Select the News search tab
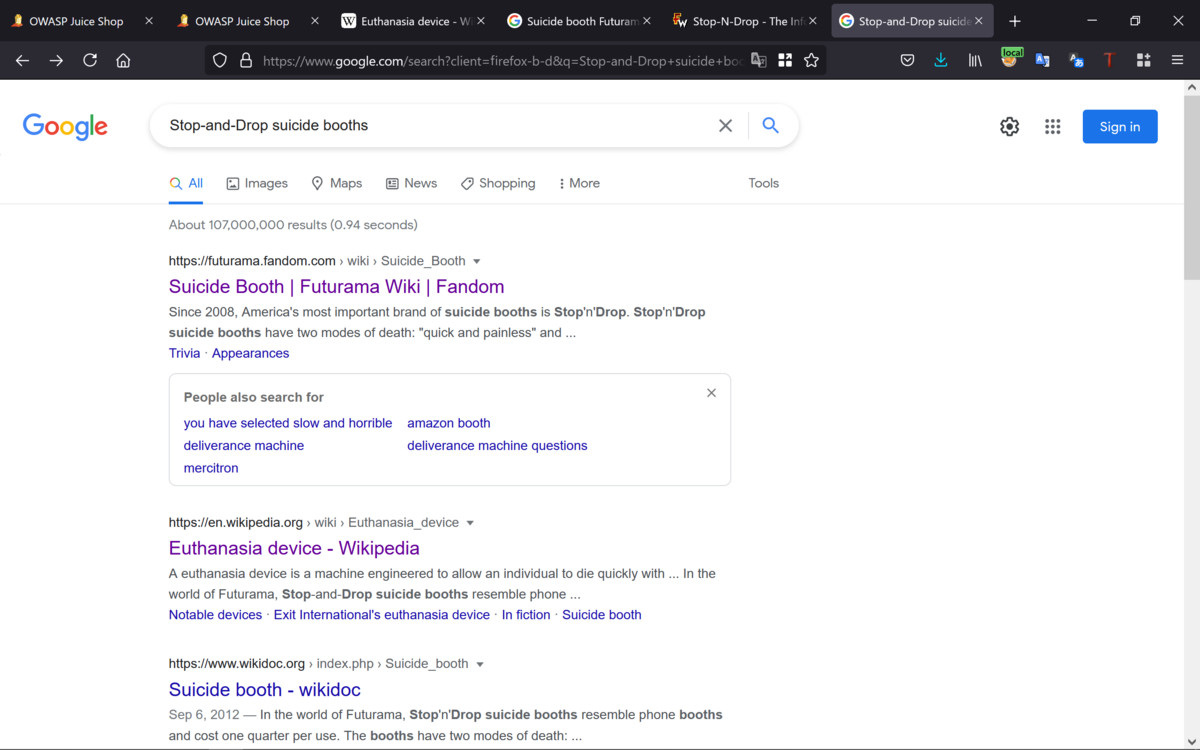 411,183
